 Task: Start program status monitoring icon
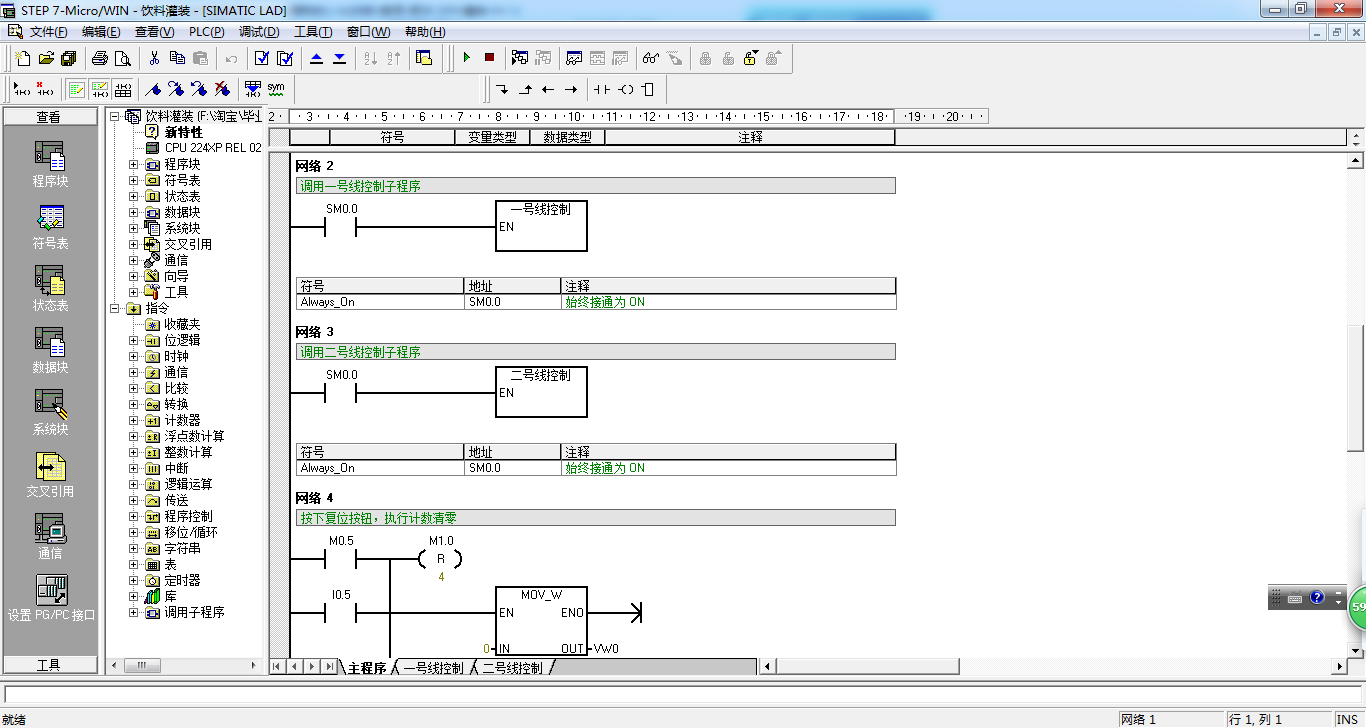[520, 58]
